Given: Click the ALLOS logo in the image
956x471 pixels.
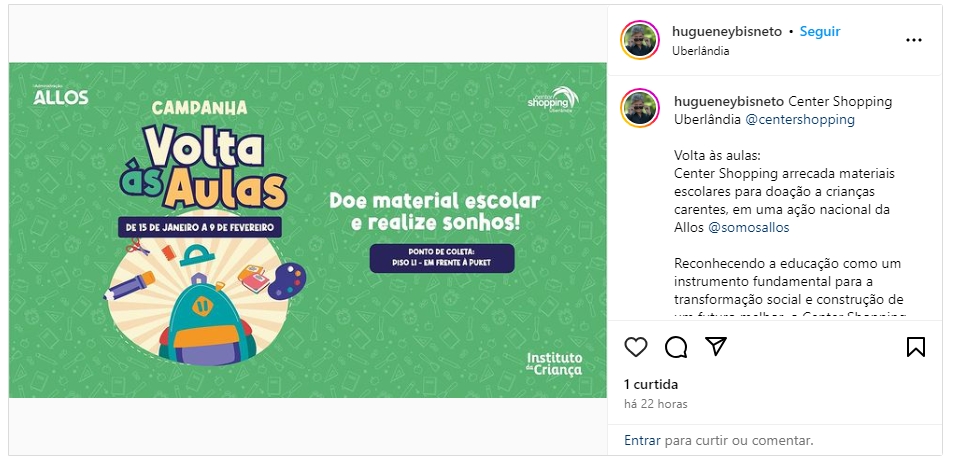Looking at the screenshot, I should [x=60, y=95].
